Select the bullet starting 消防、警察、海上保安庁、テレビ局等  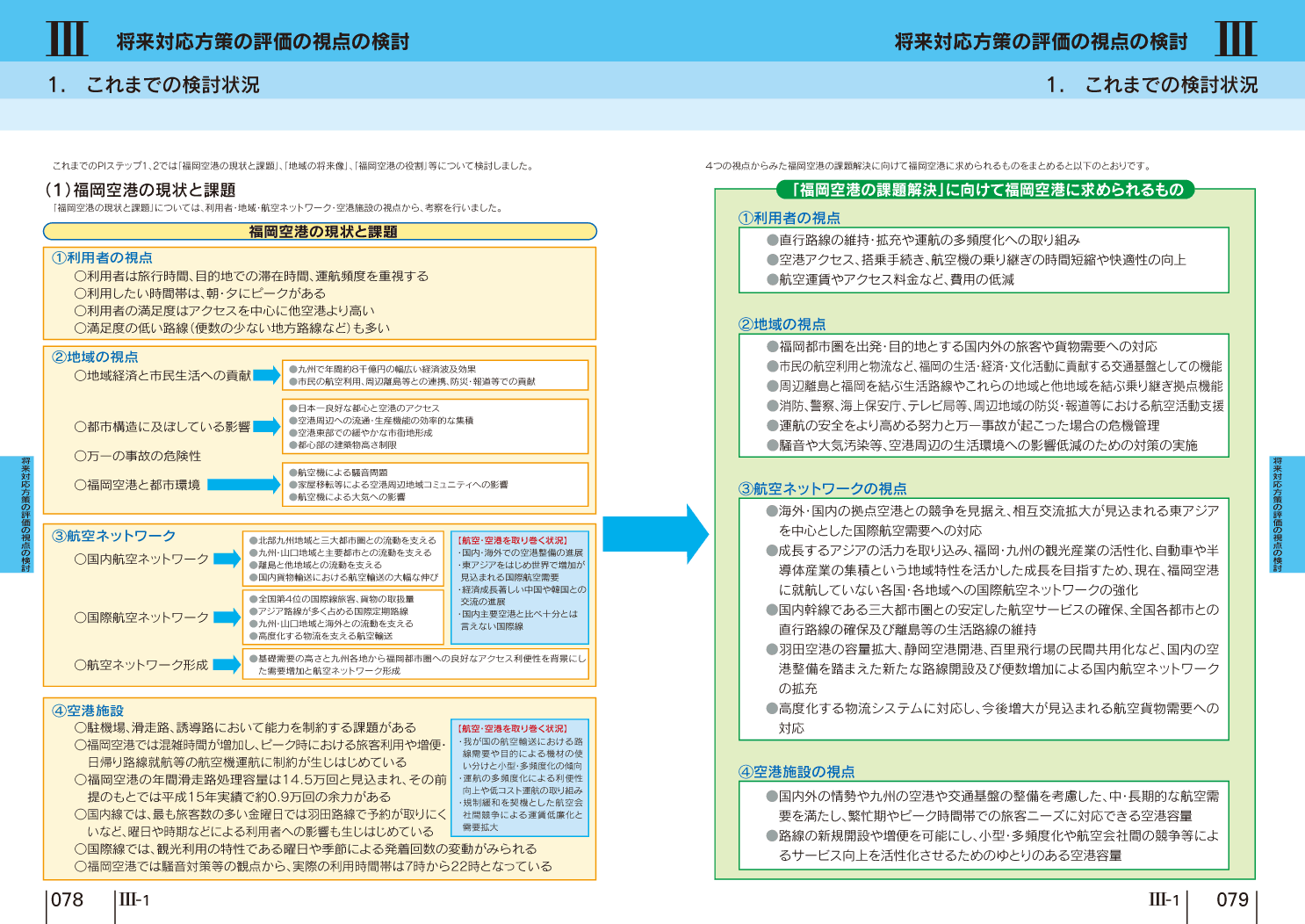[995, 406]
